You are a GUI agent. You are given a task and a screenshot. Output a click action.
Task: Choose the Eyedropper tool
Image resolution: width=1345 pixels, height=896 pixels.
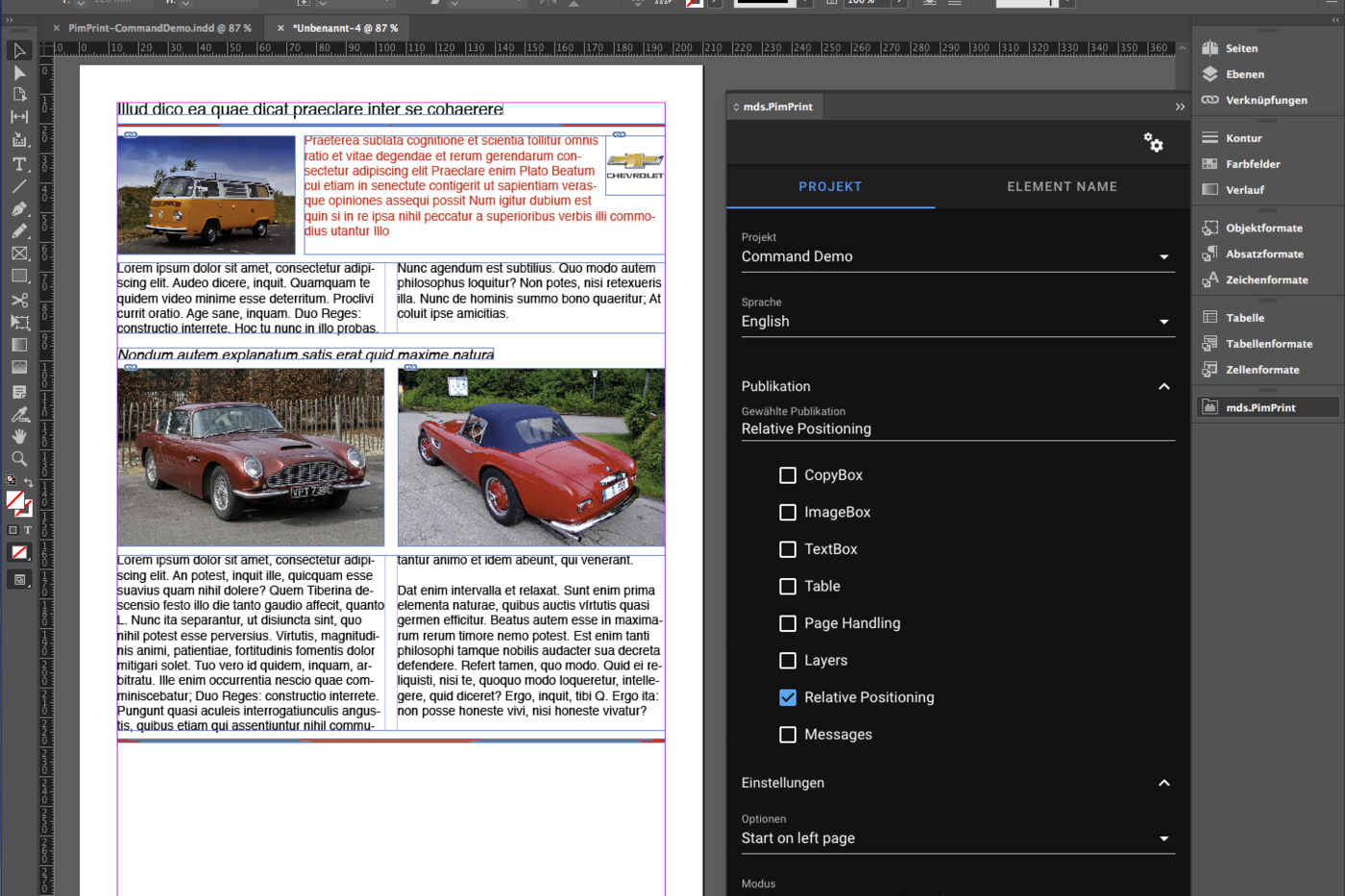pyautogui.click(x=19, y=414)
